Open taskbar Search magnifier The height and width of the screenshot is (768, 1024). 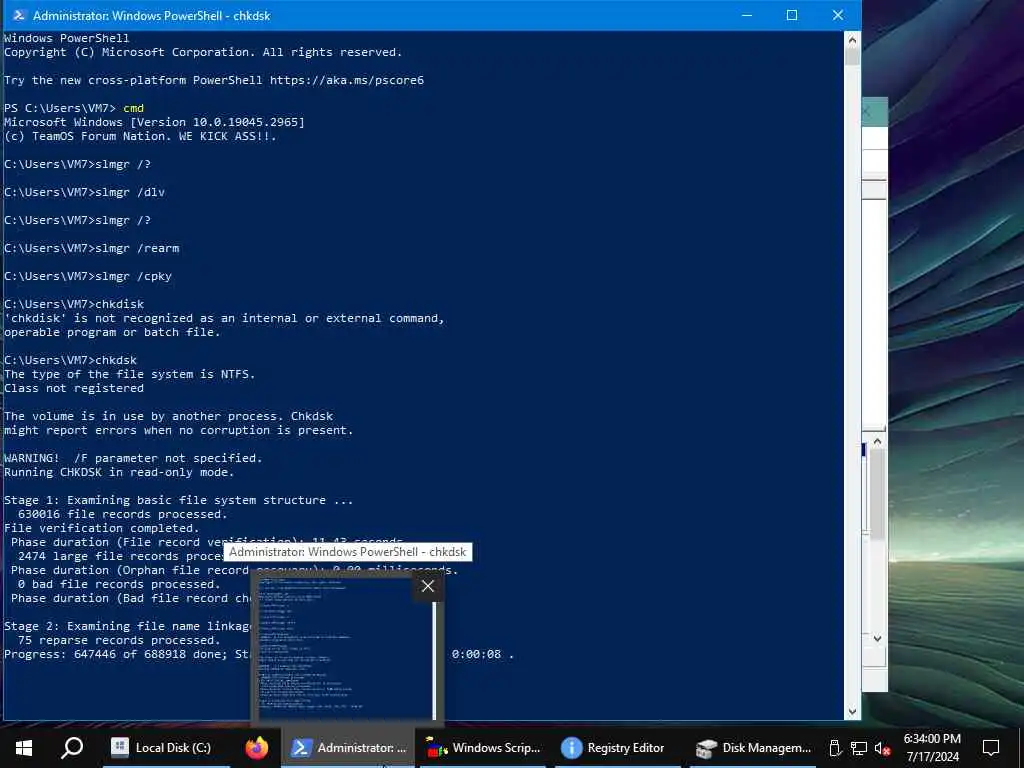tap(72, 747)
